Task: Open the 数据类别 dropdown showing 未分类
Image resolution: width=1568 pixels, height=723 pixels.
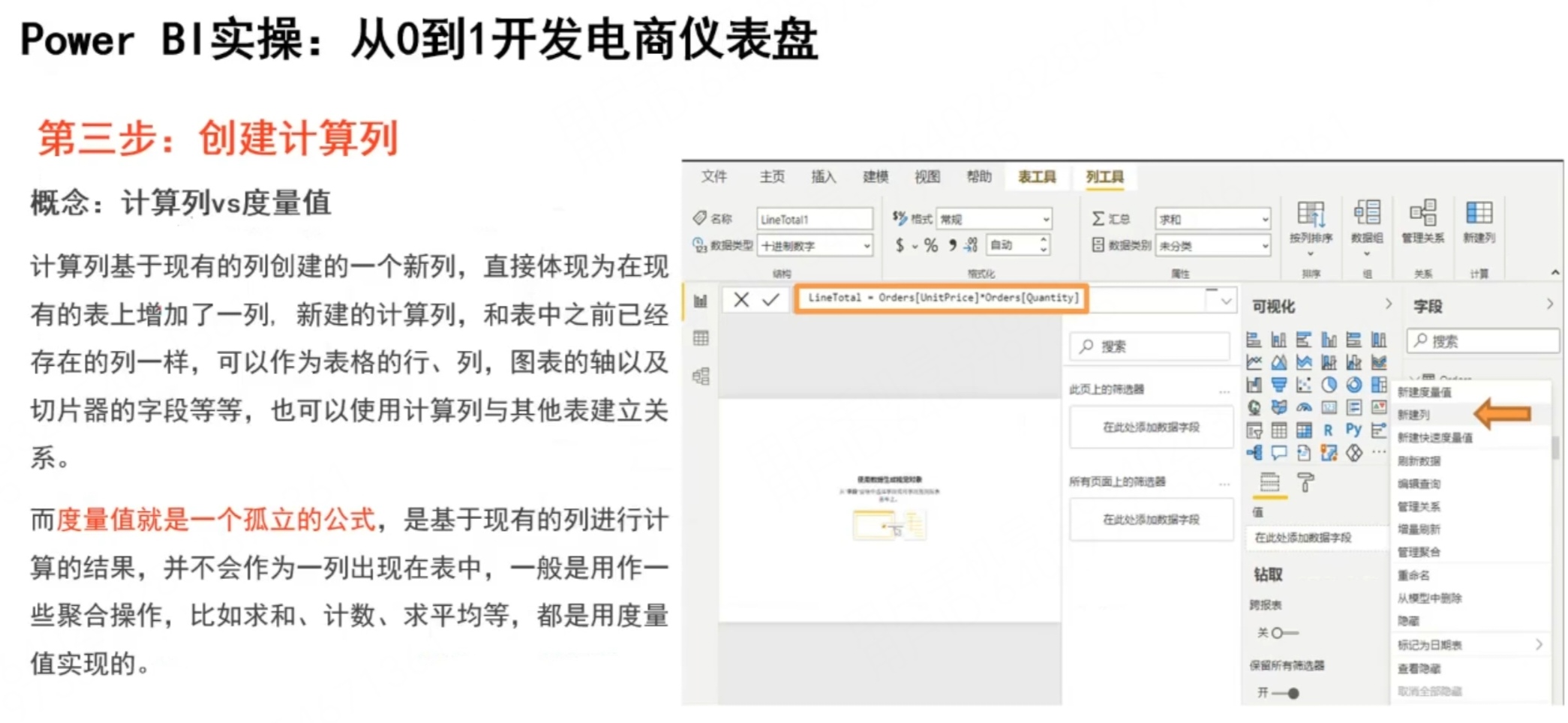Action: point(1212,245)
